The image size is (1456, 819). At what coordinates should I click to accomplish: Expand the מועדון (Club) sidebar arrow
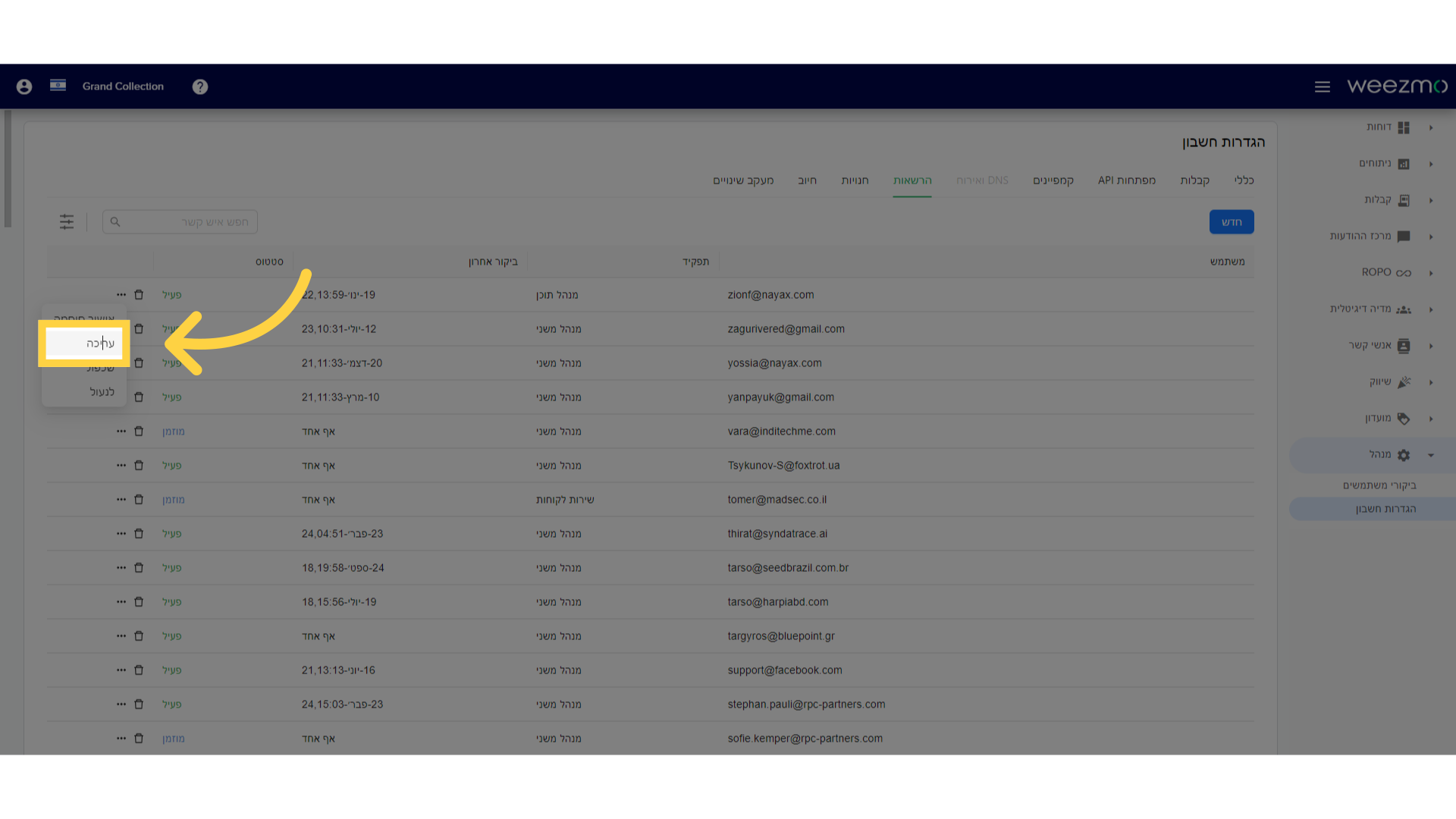coord(1431,419)
